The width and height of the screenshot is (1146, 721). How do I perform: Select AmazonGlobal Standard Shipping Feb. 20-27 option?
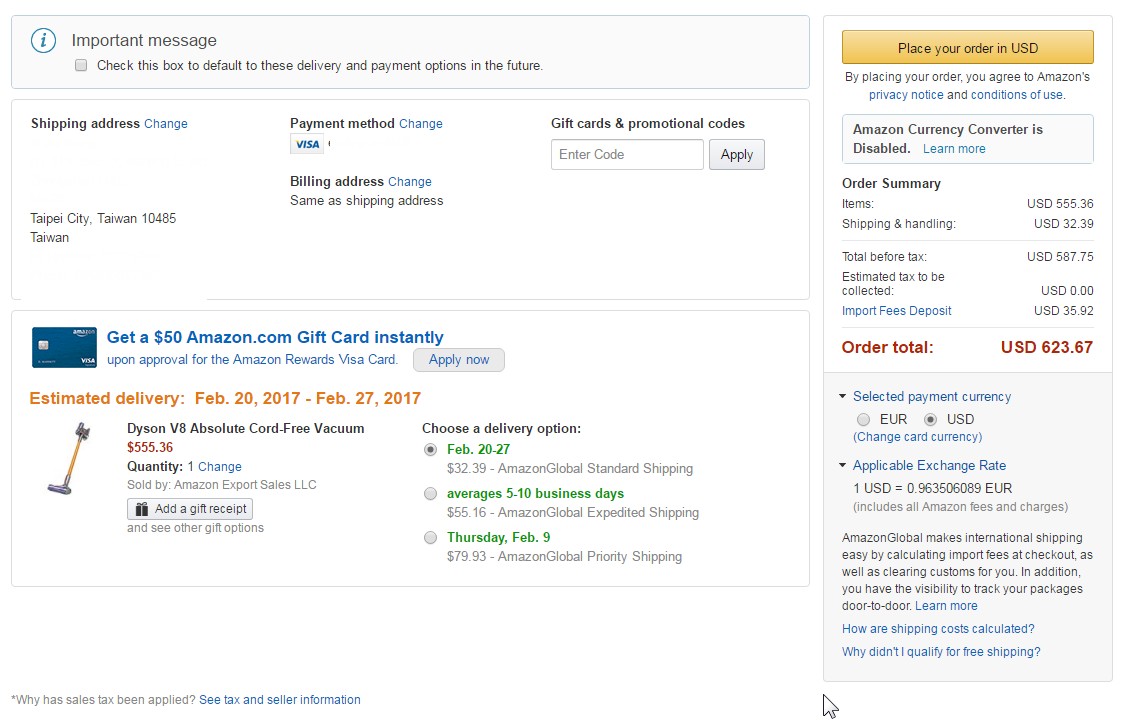pyautogui.click(x=431, y=450)
